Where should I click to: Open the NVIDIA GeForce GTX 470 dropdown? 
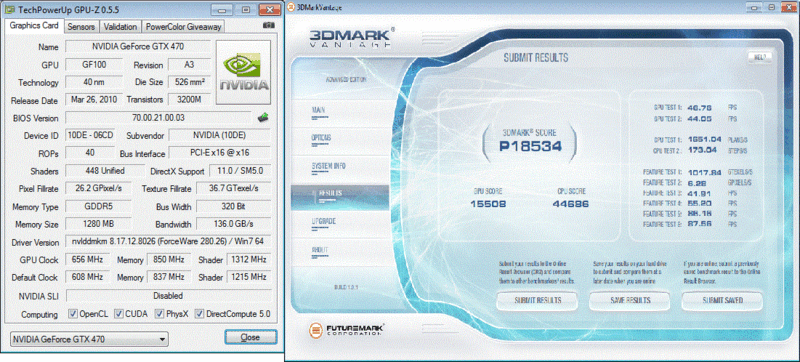89,339
